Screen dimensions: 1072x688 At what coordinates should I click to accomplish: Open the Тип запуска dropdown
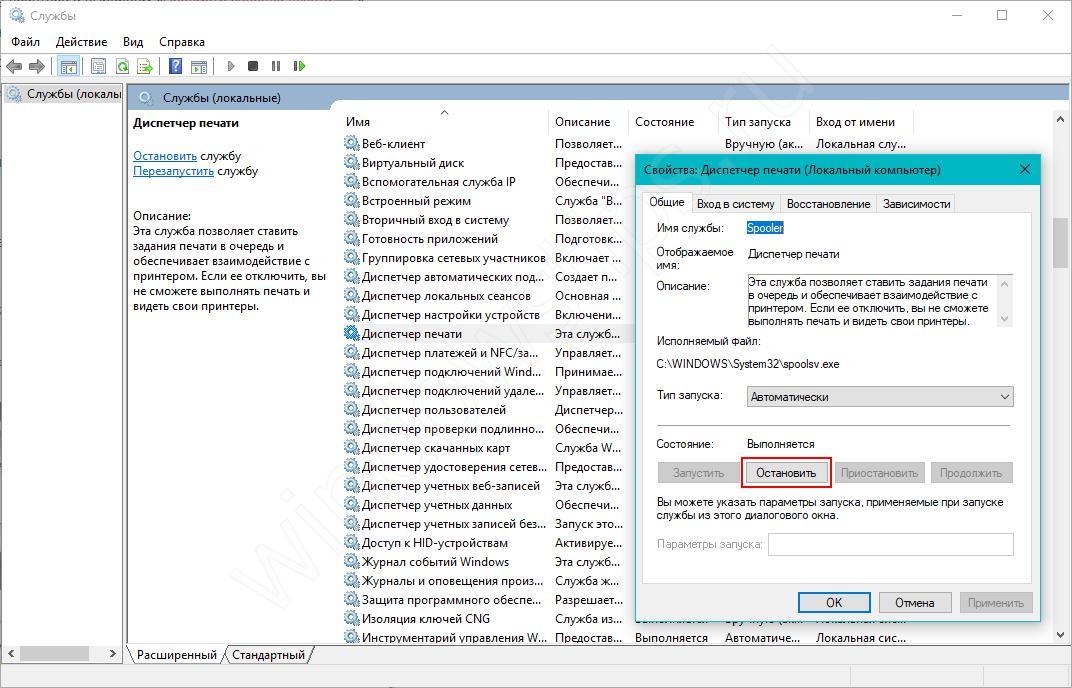(880, 397)
